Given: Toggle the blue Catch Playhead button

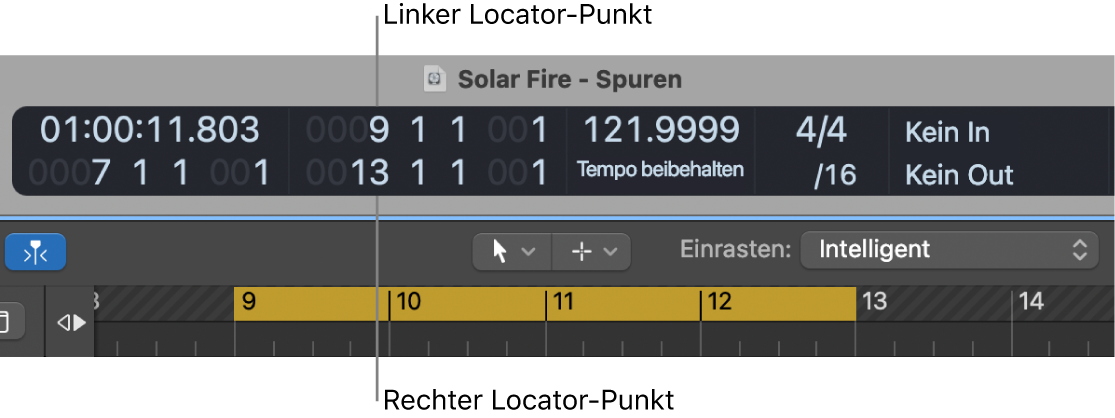Looking at the screenshot, I should tap(36, 252).
